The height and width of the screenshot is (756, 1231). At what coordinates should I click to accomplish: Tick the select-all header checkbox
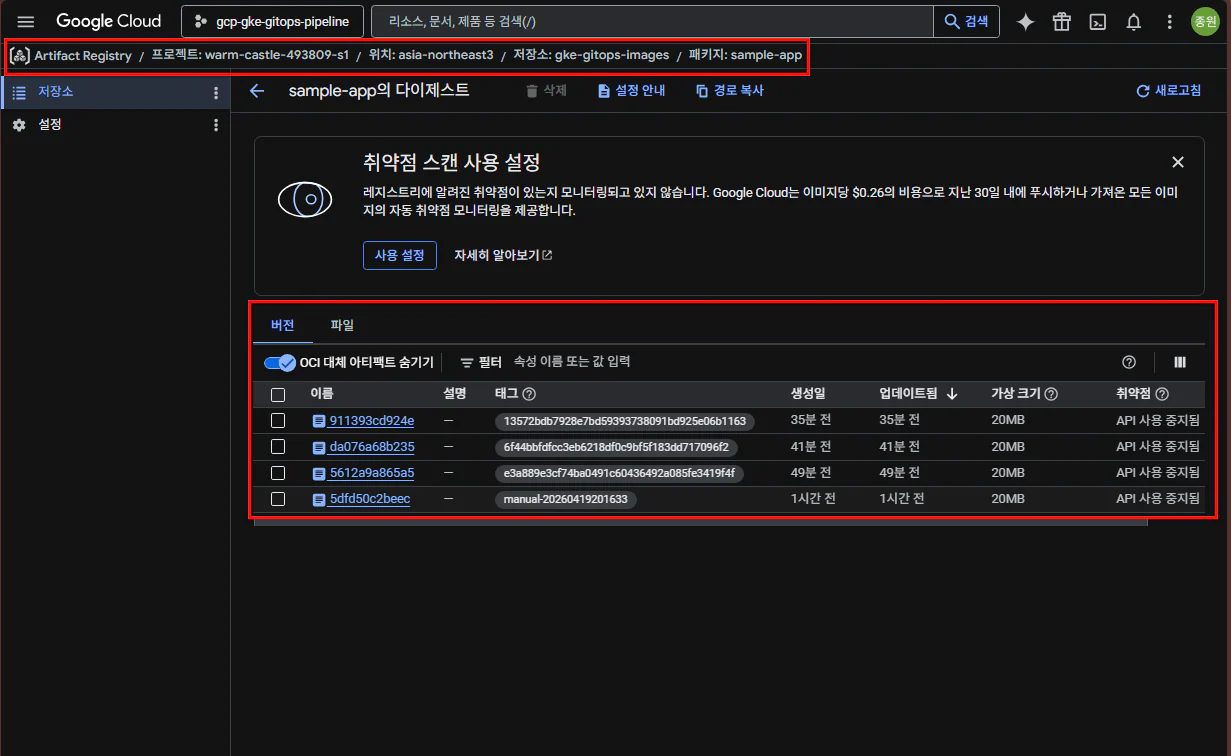coord(278,395)
